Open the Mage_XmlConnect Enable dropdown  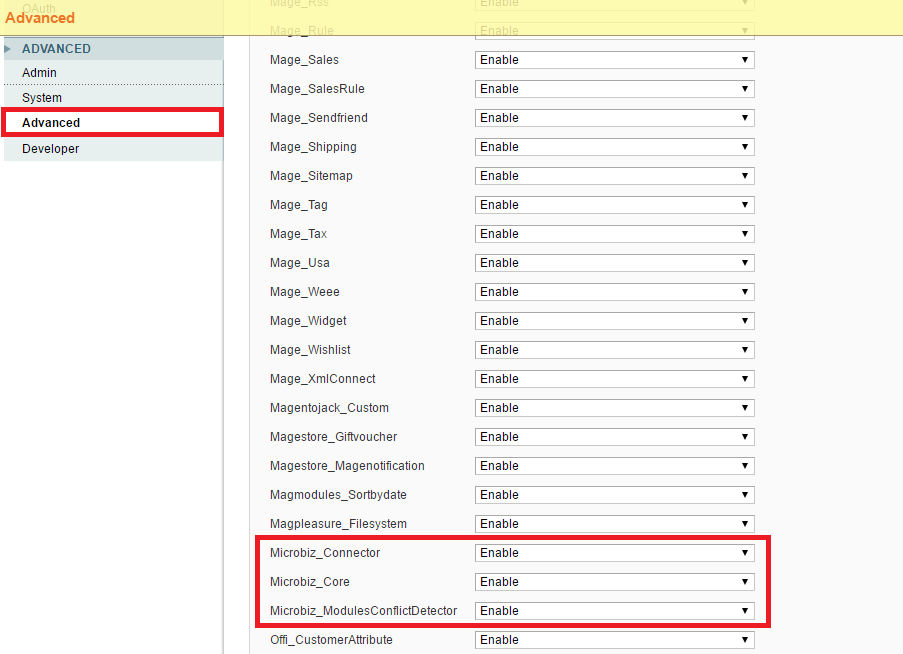pyautogui.click(x=614, y=379)
